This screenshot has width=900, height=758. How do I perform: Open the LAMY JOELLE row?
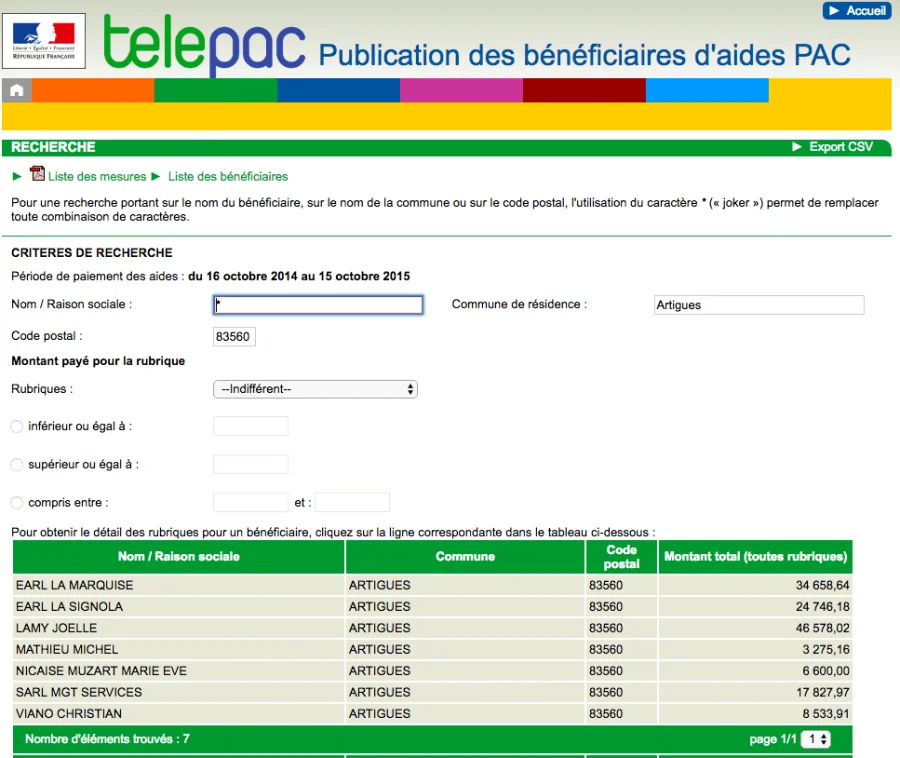(x=432, y=628)
